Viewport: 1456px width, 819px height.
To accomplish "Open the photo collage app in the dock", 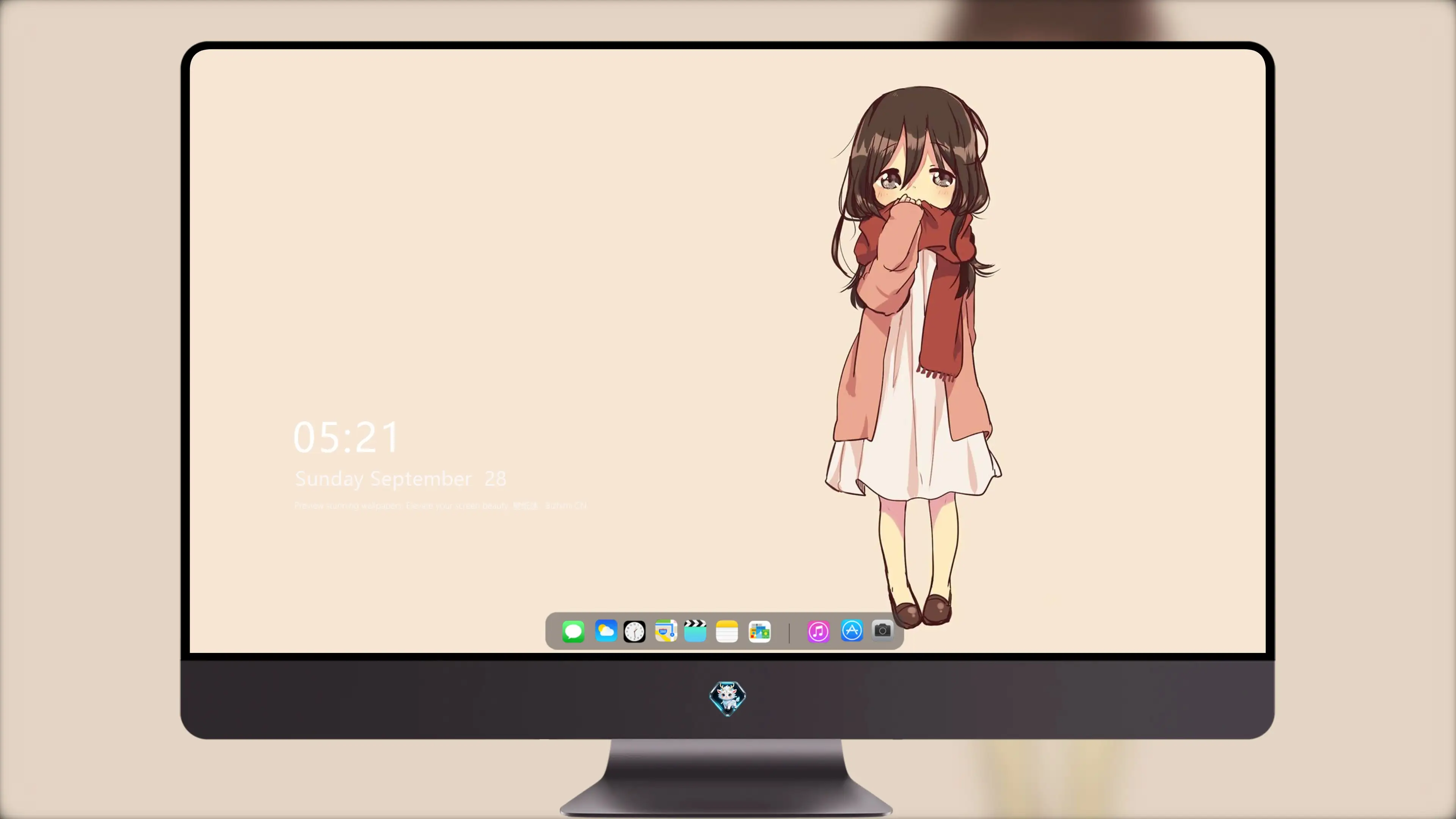I will (759, 631).
